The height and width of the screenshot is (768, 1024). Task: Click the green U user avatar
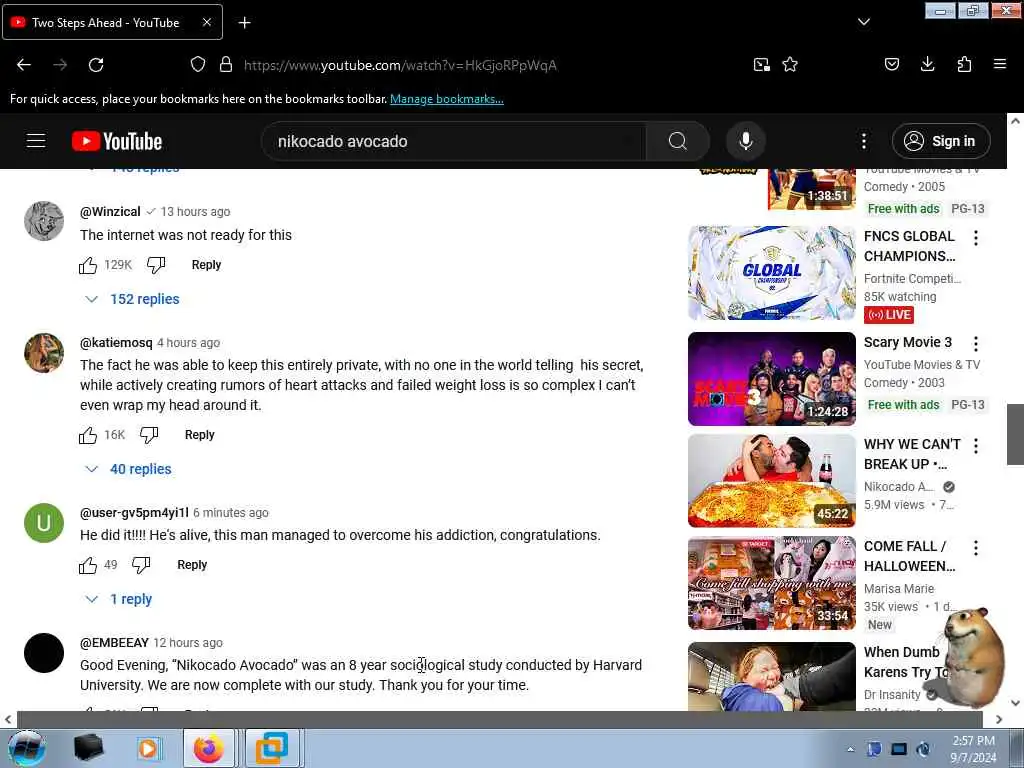pos(44,522)
